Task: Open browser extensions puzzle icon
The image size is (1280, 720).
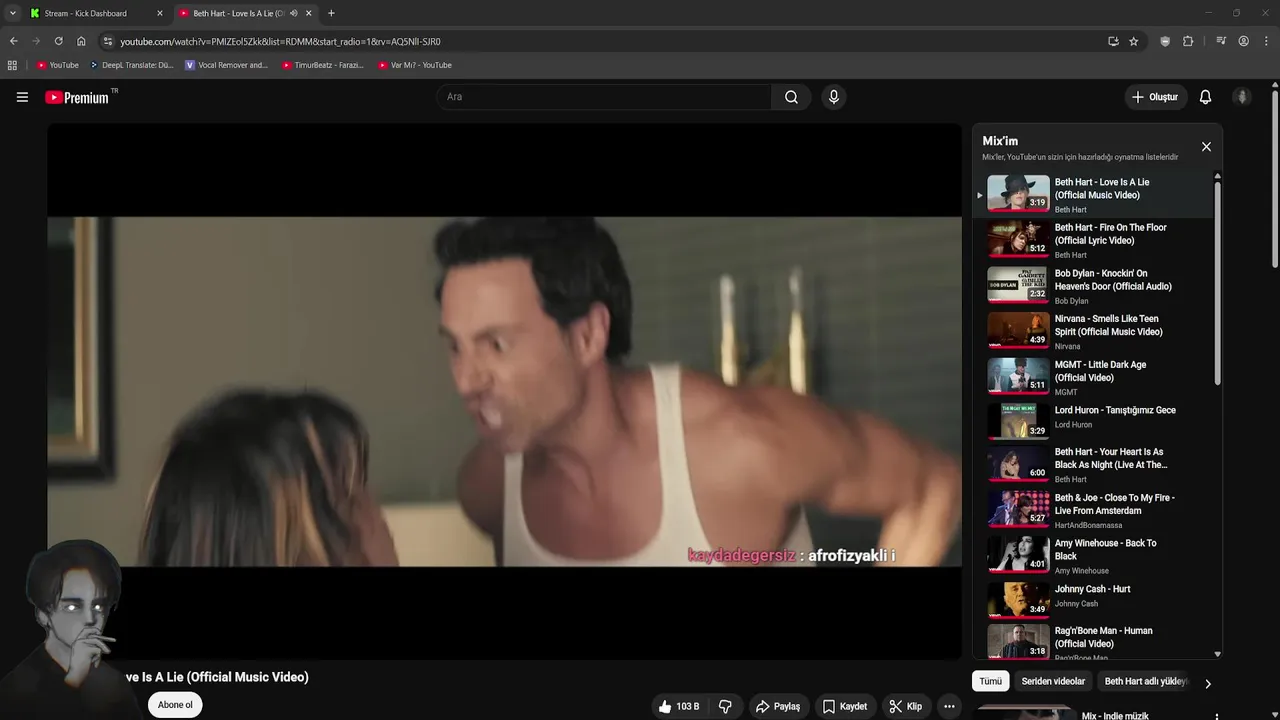Action: (1188, 41)
